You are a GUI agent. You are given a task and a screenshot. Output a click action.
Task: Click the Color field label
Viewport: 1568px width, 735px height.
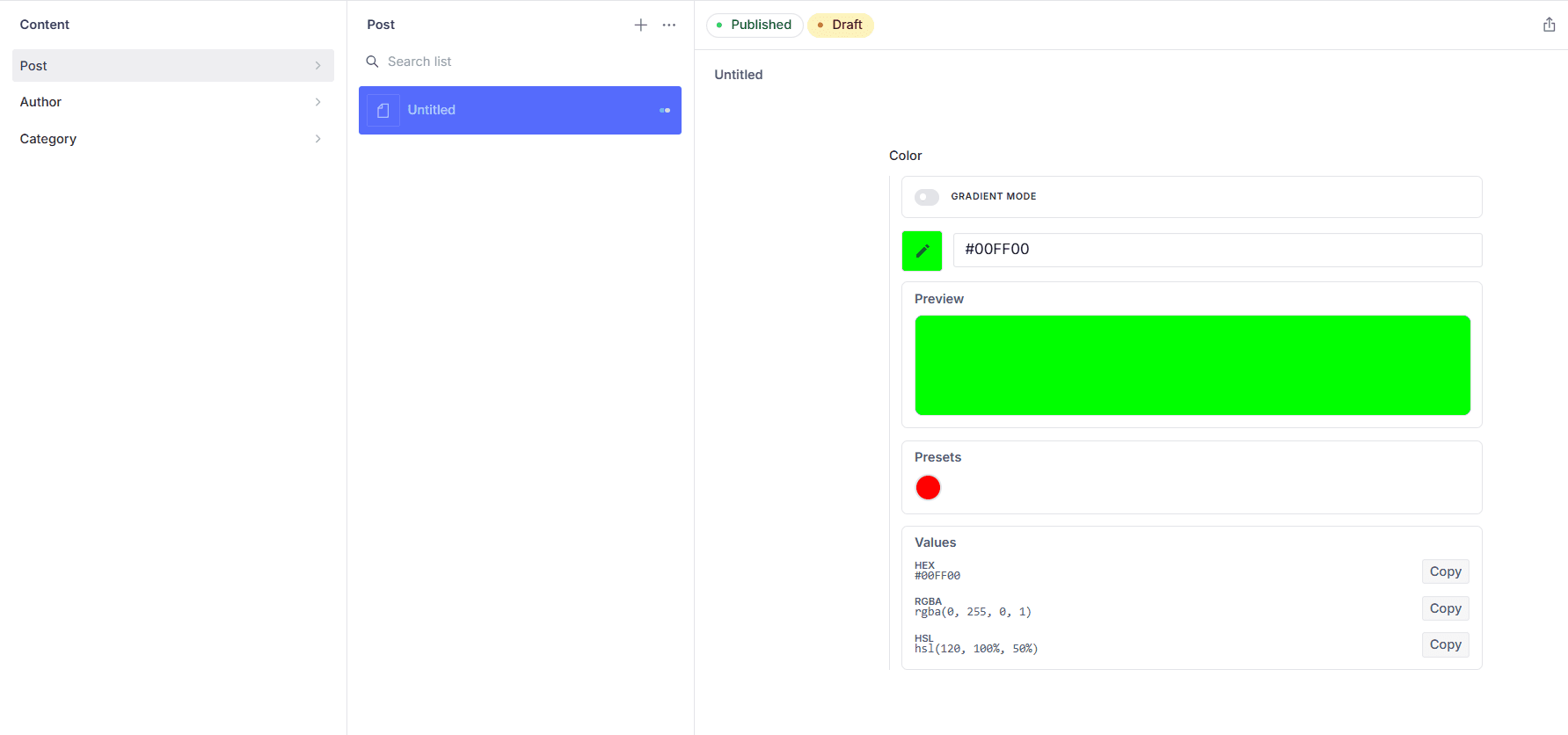(906, 156)
